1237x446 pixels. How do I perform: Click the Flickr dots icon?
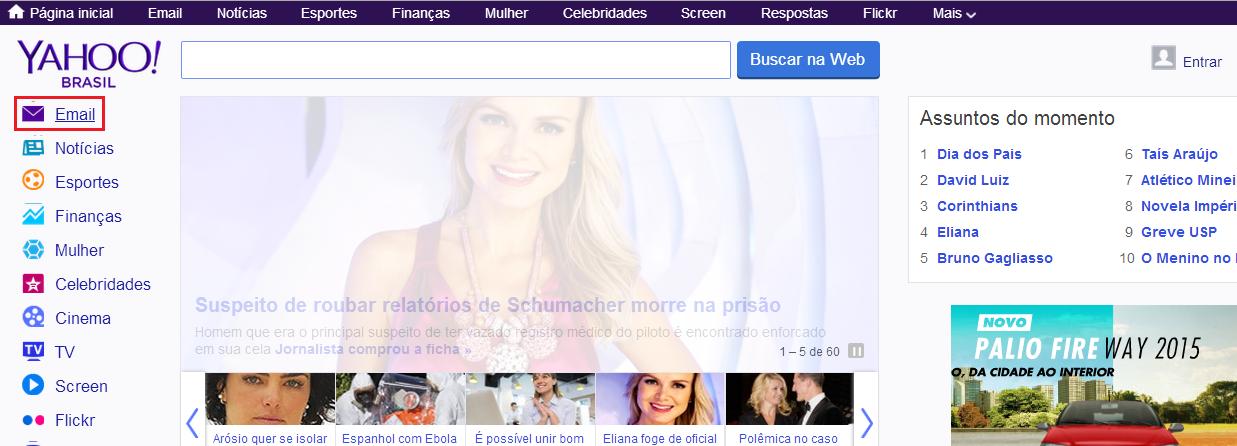pos(33,420)
